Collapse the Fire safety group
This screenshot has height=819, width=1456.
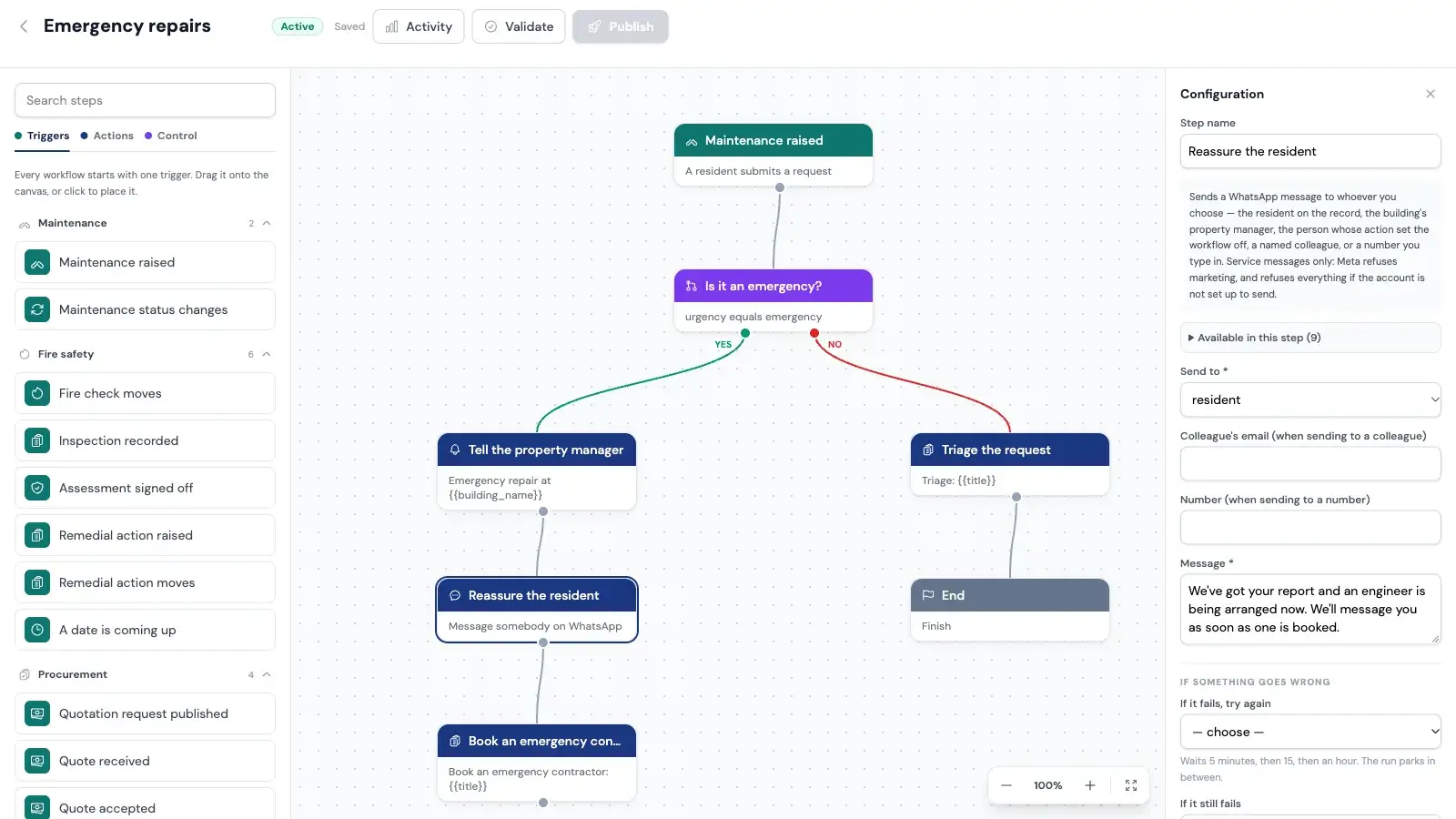[267, 354]
